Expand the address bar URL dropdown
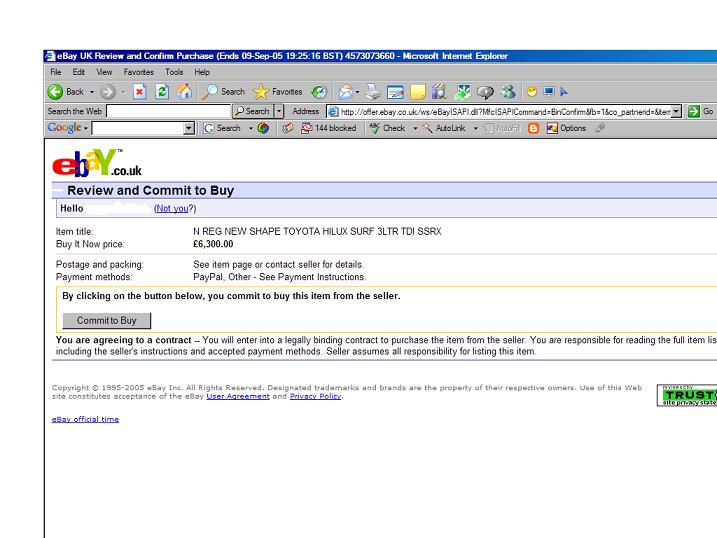 pyautogui.click(x=676, y=111)
